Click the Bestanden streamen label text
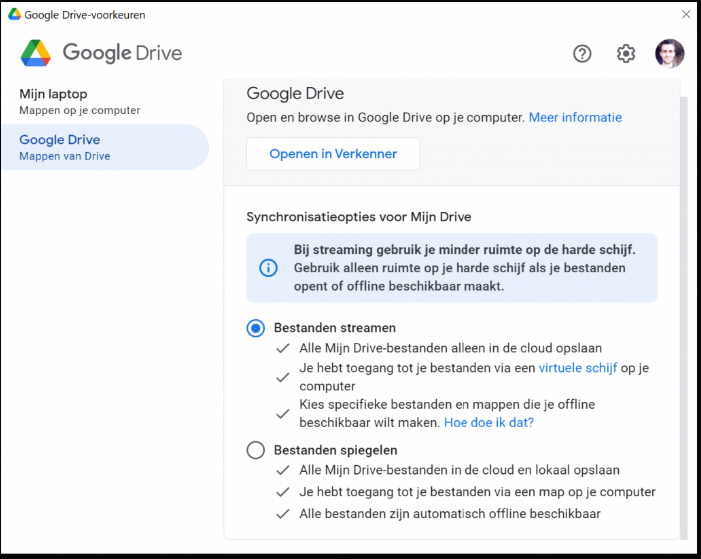 pos(335,328)
